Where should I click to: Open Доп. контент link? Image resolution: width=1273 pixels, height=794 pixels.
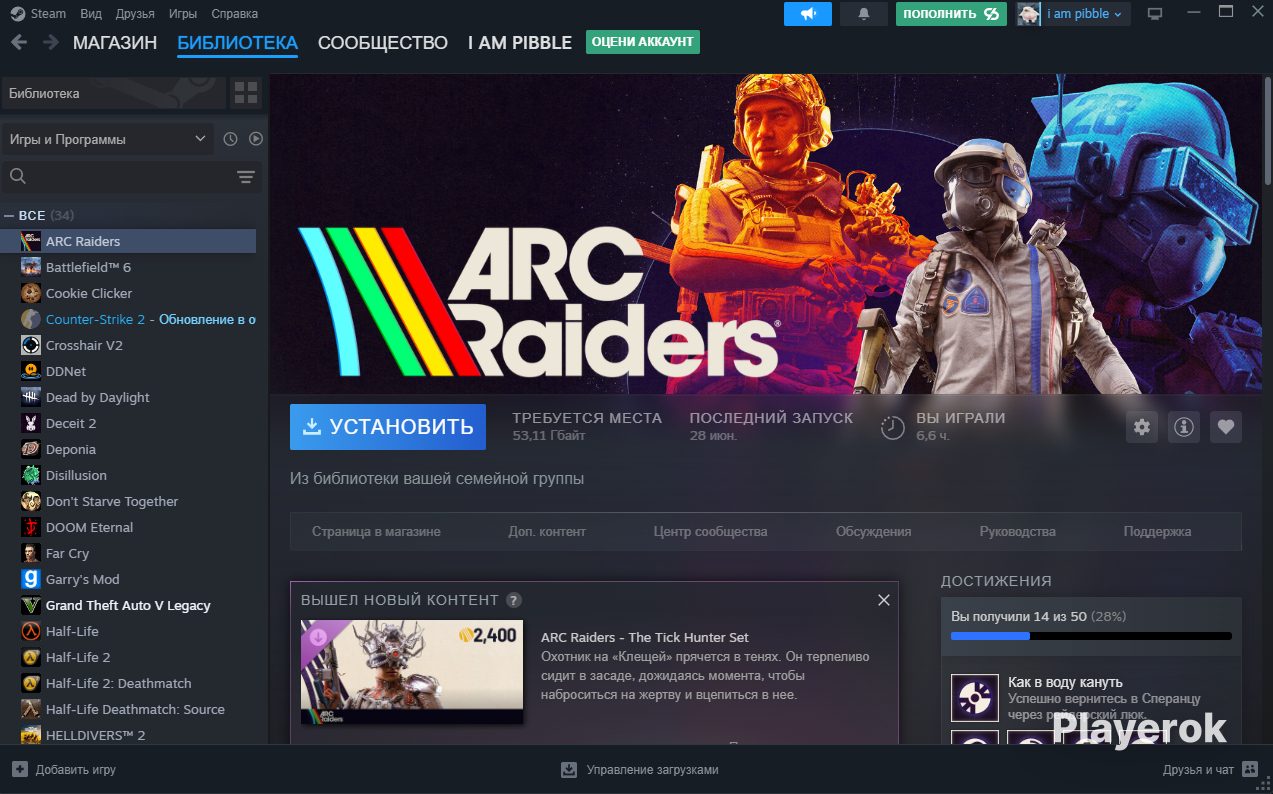[x=547, y=531]
